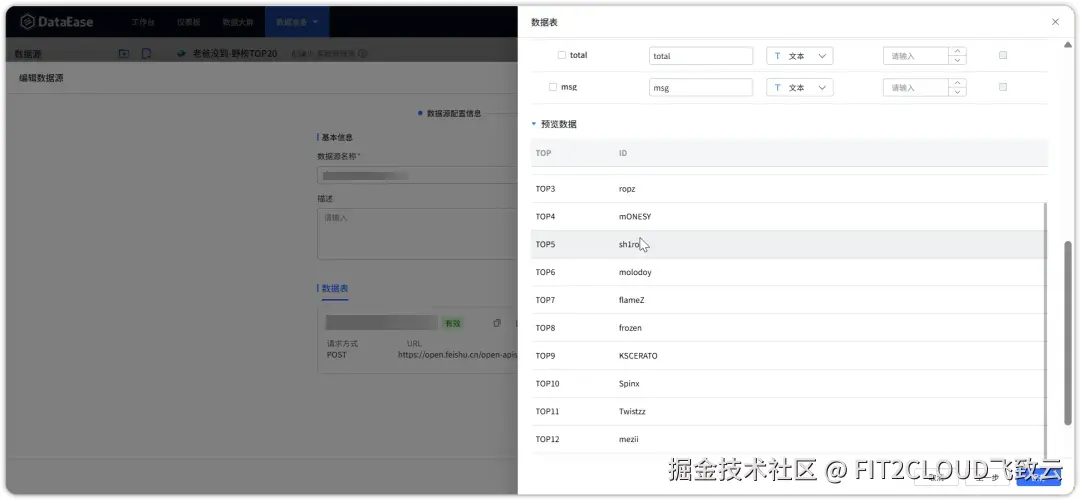Click the TOP11 cell

547,411
